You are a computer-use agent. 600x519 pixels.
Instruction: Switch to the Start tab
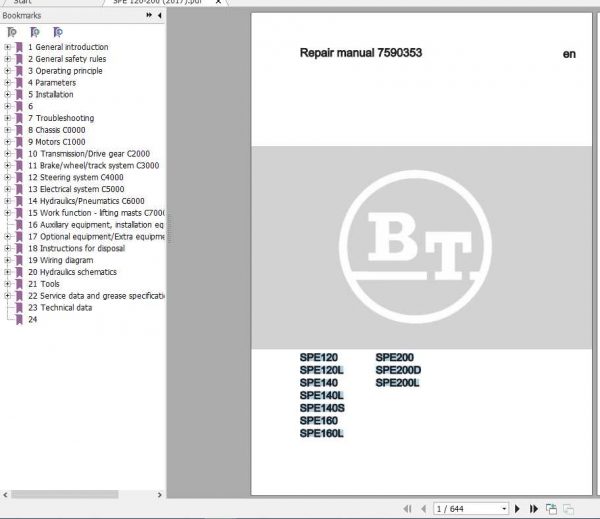pyautogui.click(x=22, y=2)
